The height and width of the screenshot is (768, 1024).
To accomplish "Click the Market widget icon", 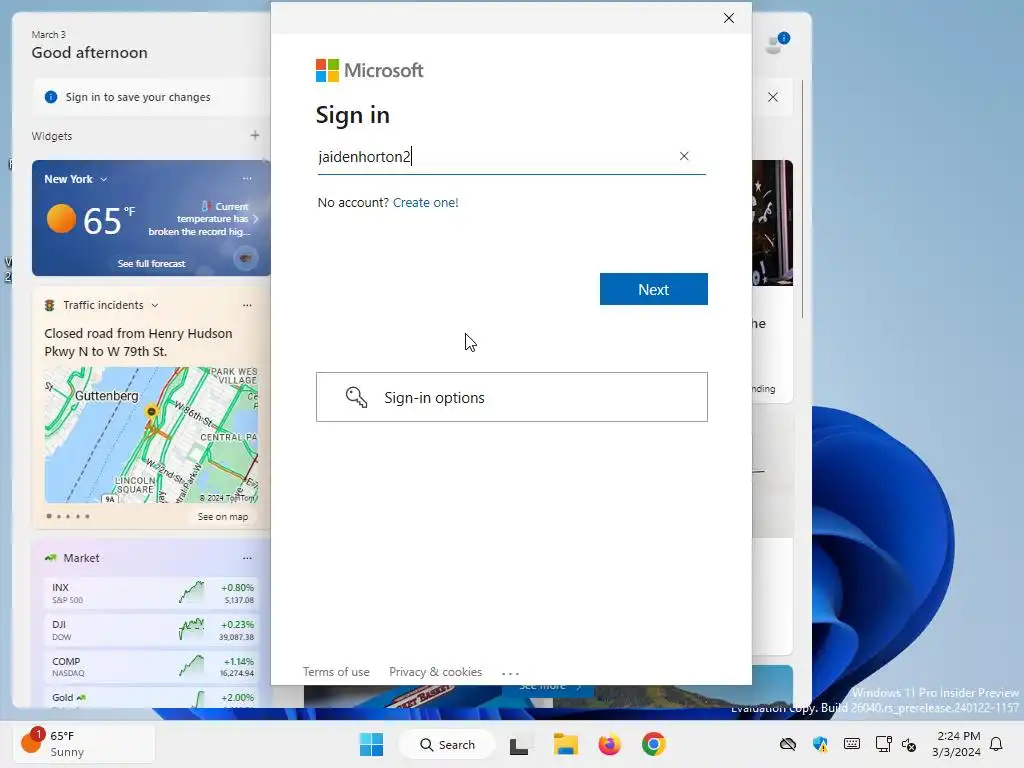I will coord(50,558).
